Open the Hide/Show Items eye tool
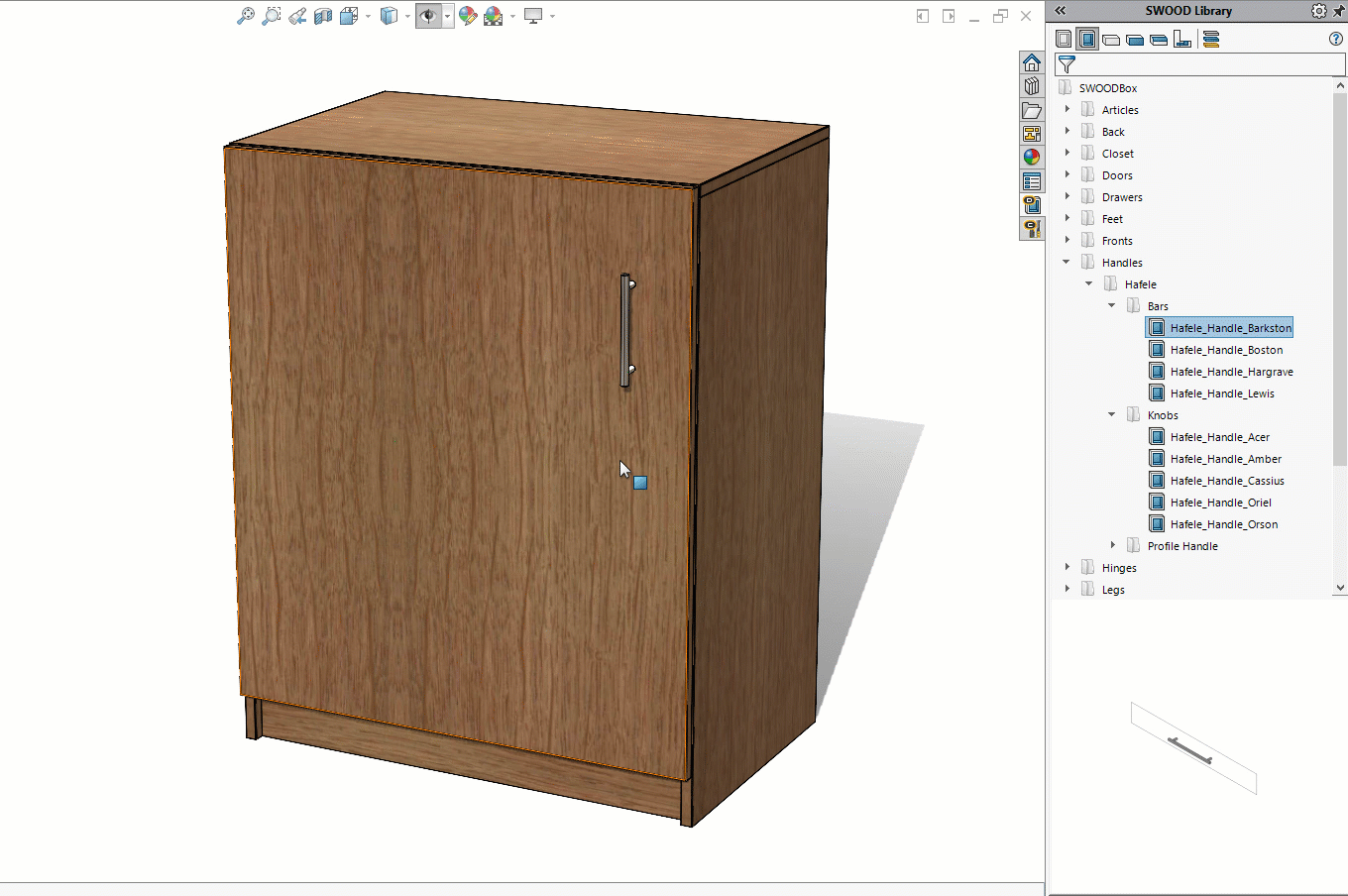Viewport: 1348px width, 896px height. [428, 16]
